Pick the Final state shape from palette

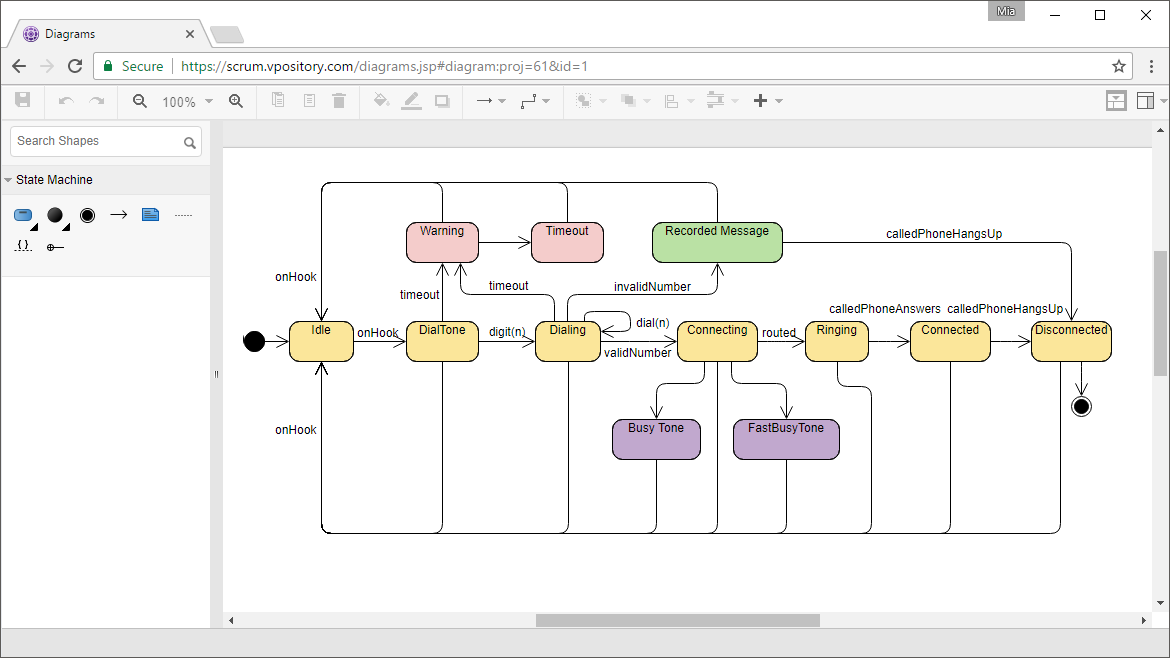87,216
